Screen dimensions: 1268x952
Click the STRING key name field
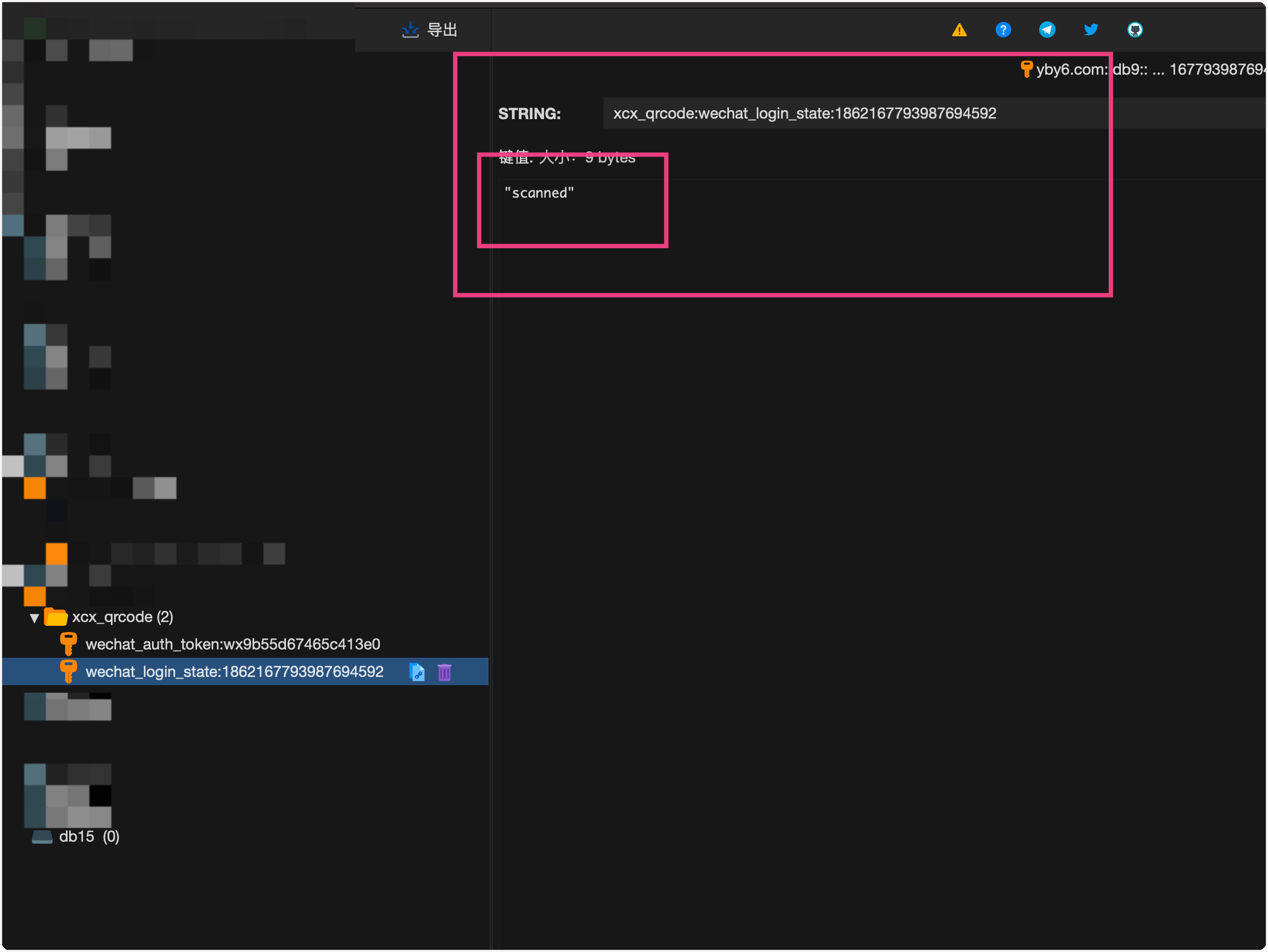click(x=804, y=114)
